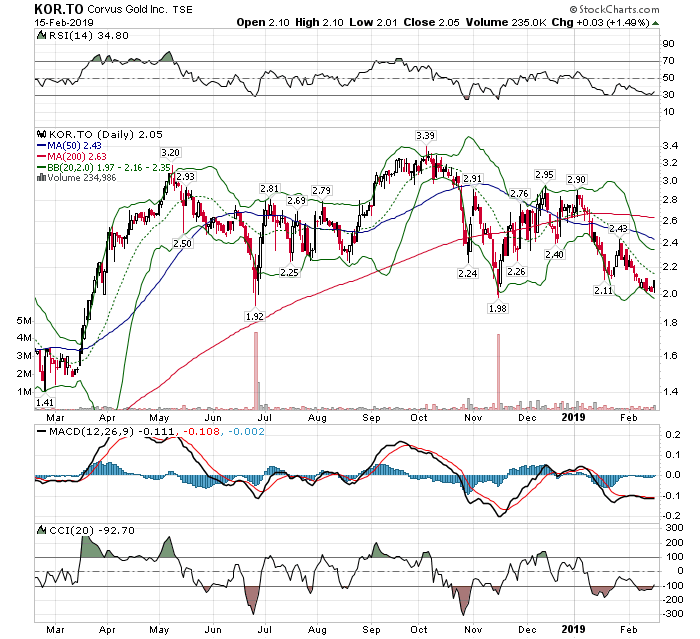Click the 2019 label on price axis
The image size is (700, 639).
573,418
